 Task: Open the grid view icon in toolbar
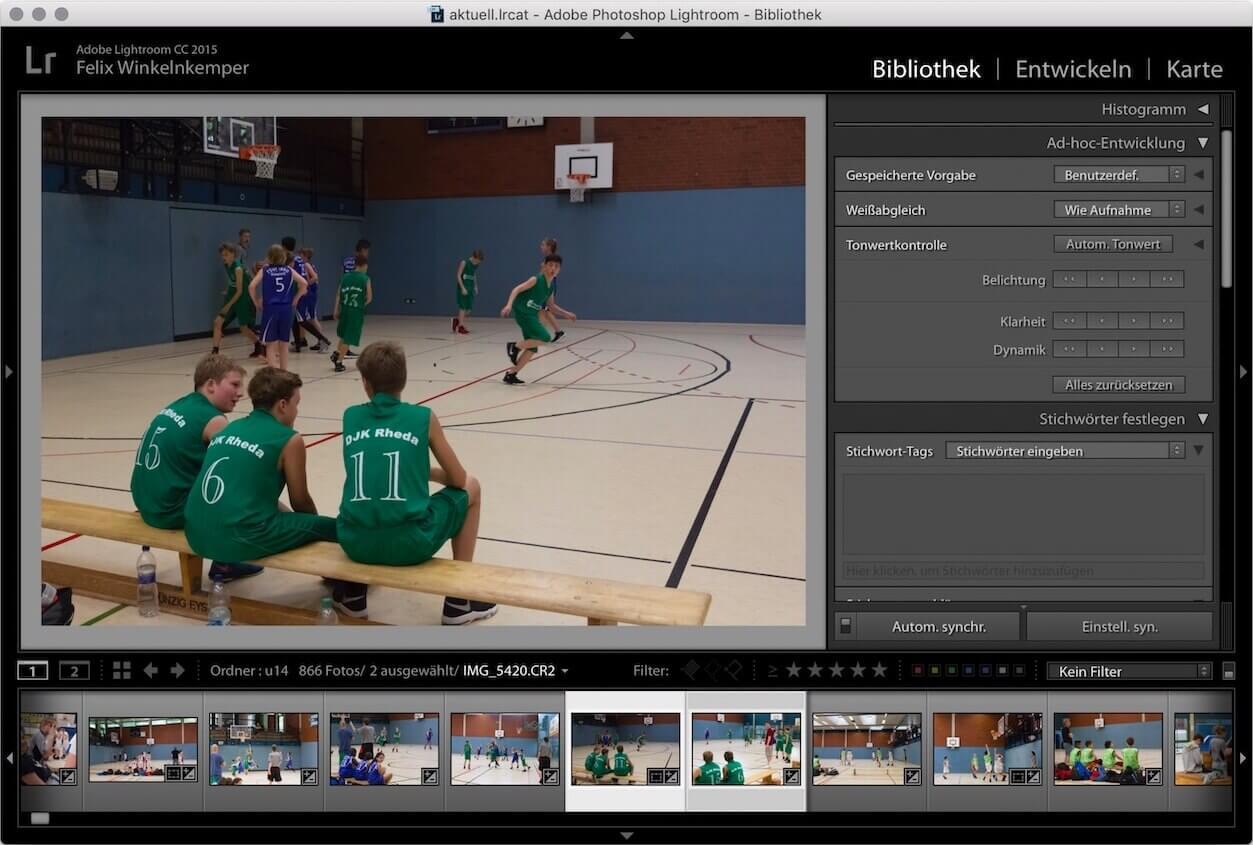coord(122,671)
